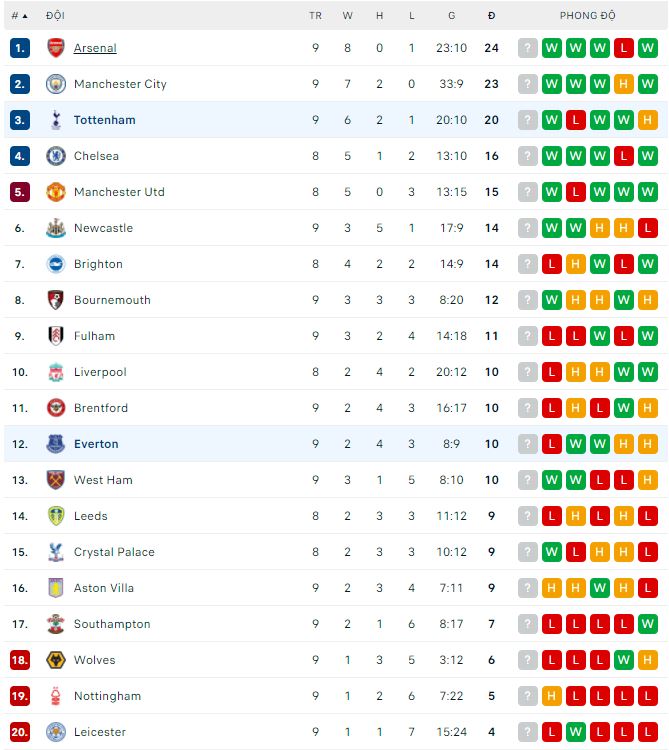669x750 pixels.
Task: Open the Manchester Utd team link
Action: 119,192
